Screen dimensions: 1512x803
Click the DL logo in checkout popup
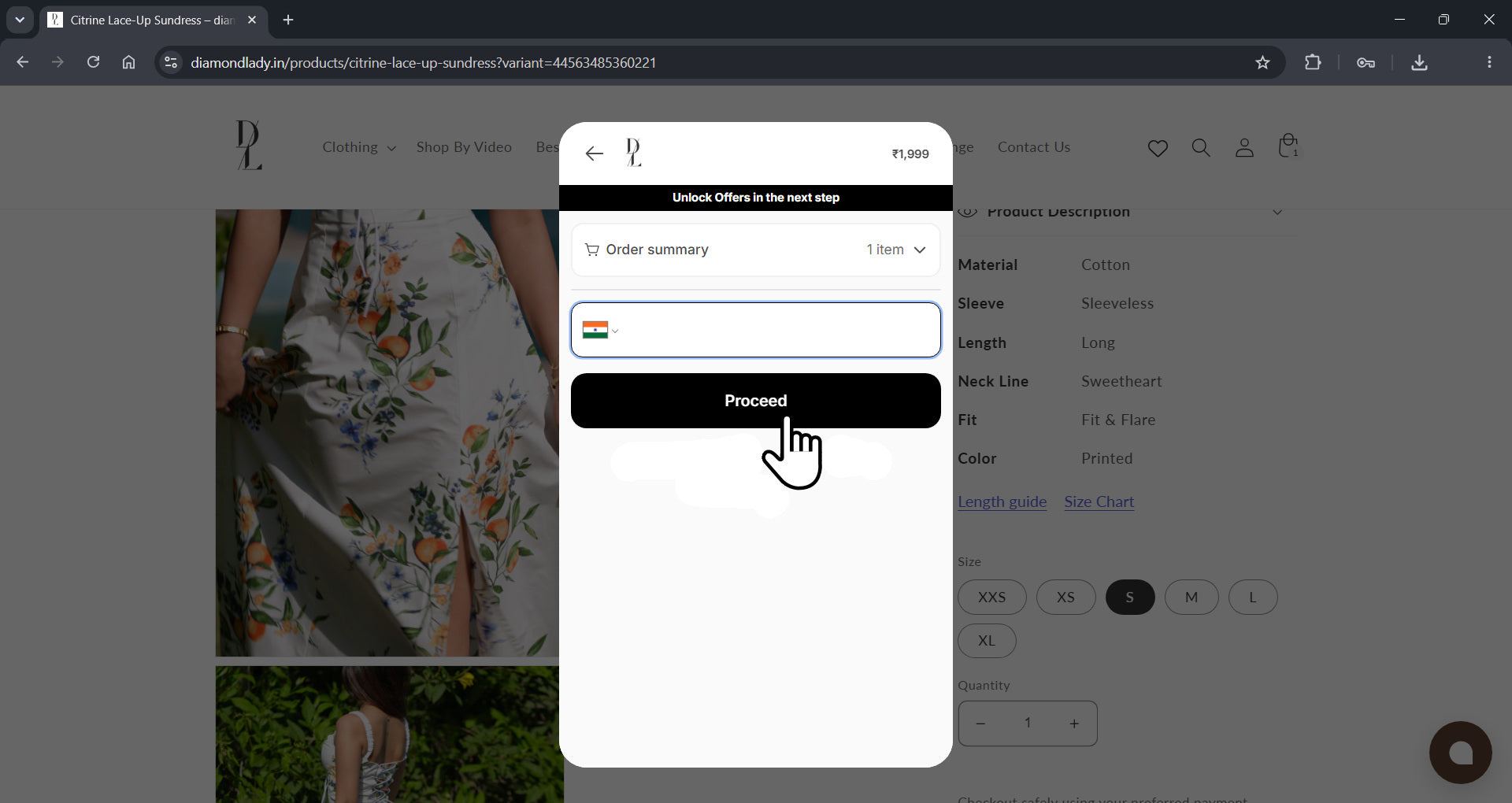coord(634,153)
